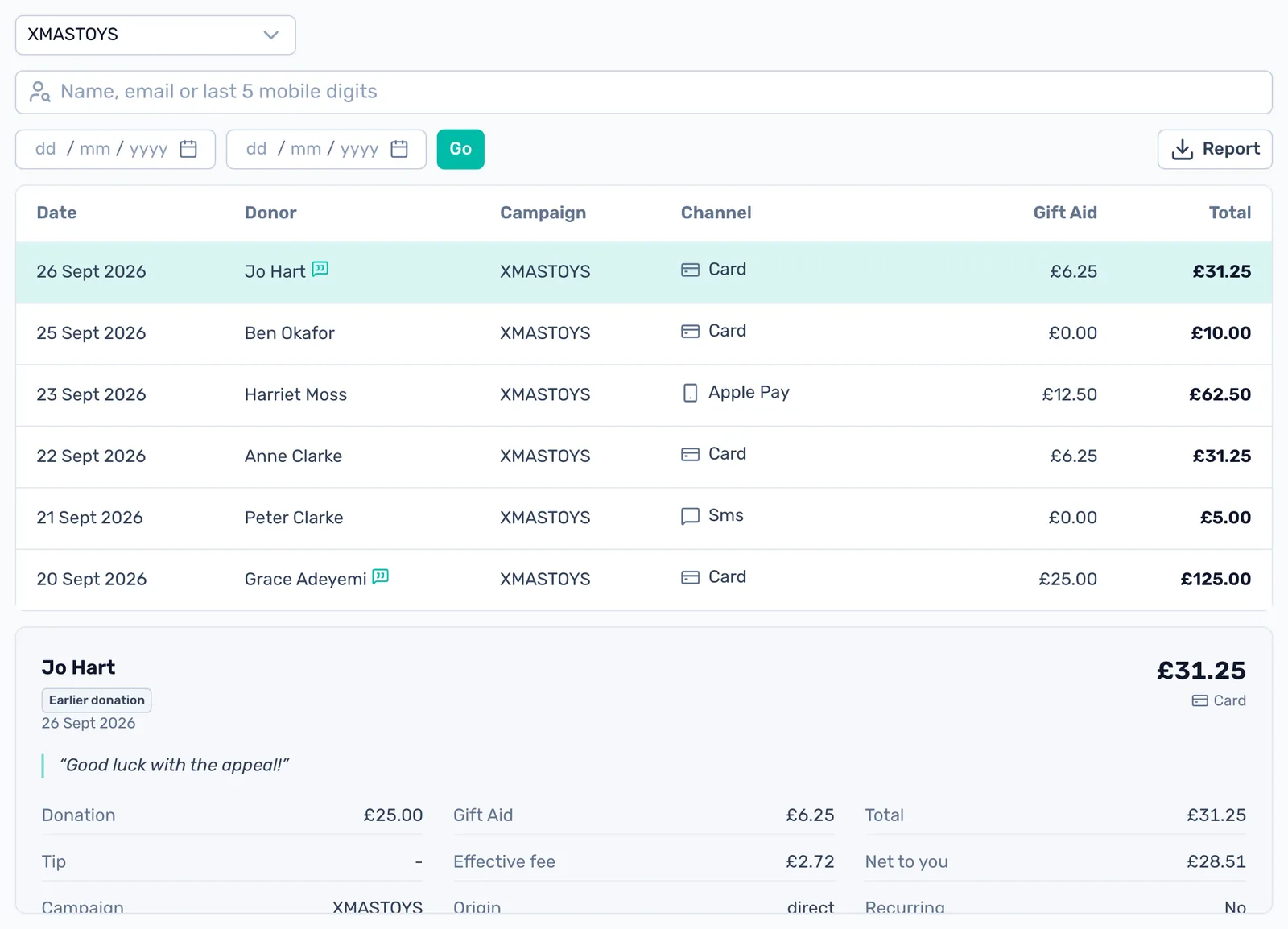Select the Anne Clarke donor name

293,456
